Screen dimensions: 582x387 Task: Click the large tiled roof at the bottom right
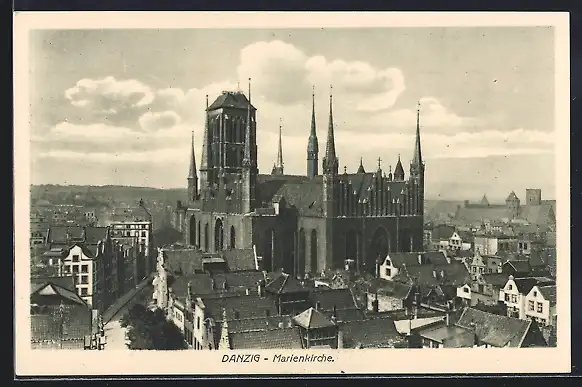click(494, 327)
